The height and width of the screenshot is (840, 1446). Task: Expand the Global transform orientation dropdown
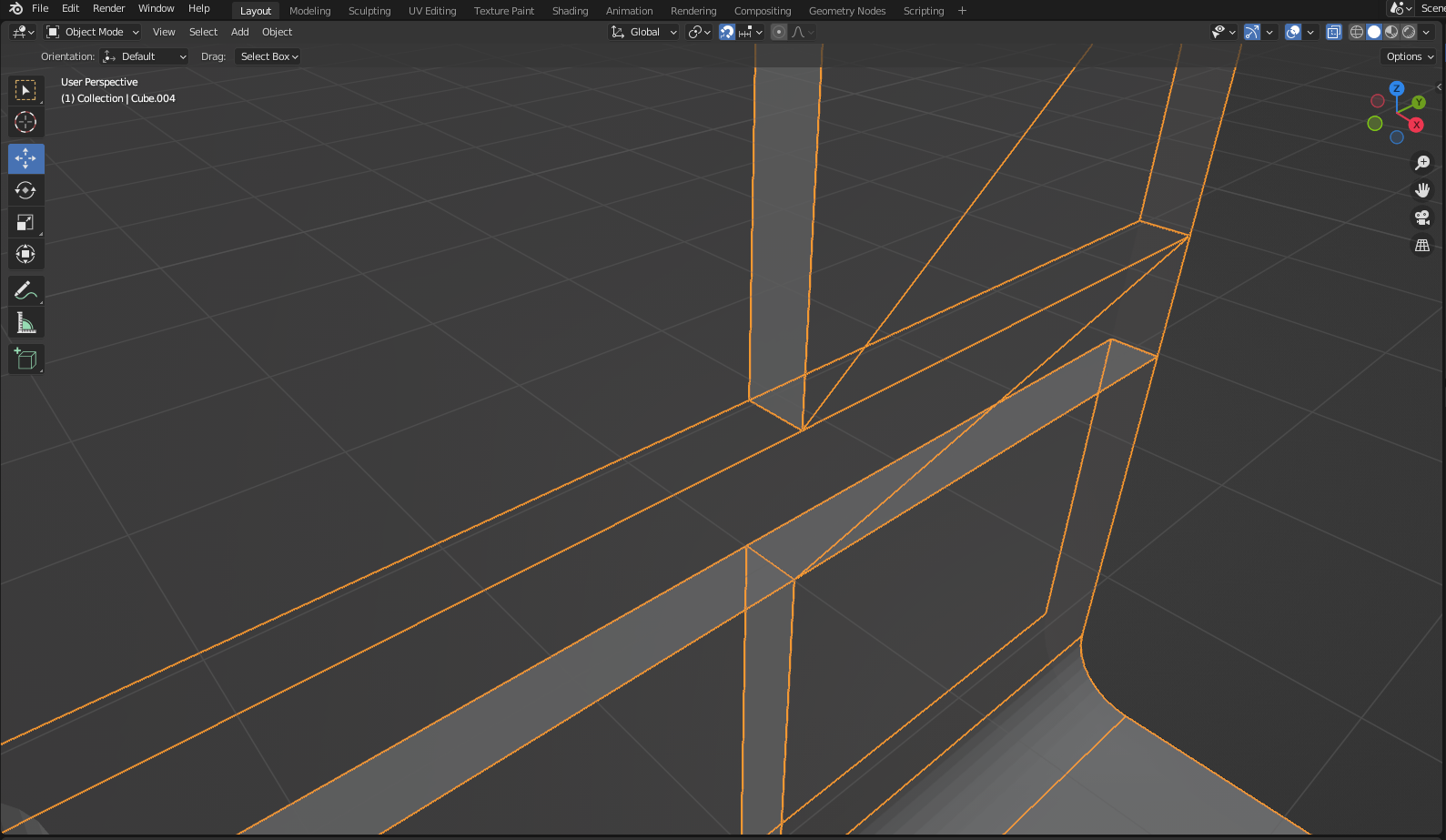coord(644,32)
